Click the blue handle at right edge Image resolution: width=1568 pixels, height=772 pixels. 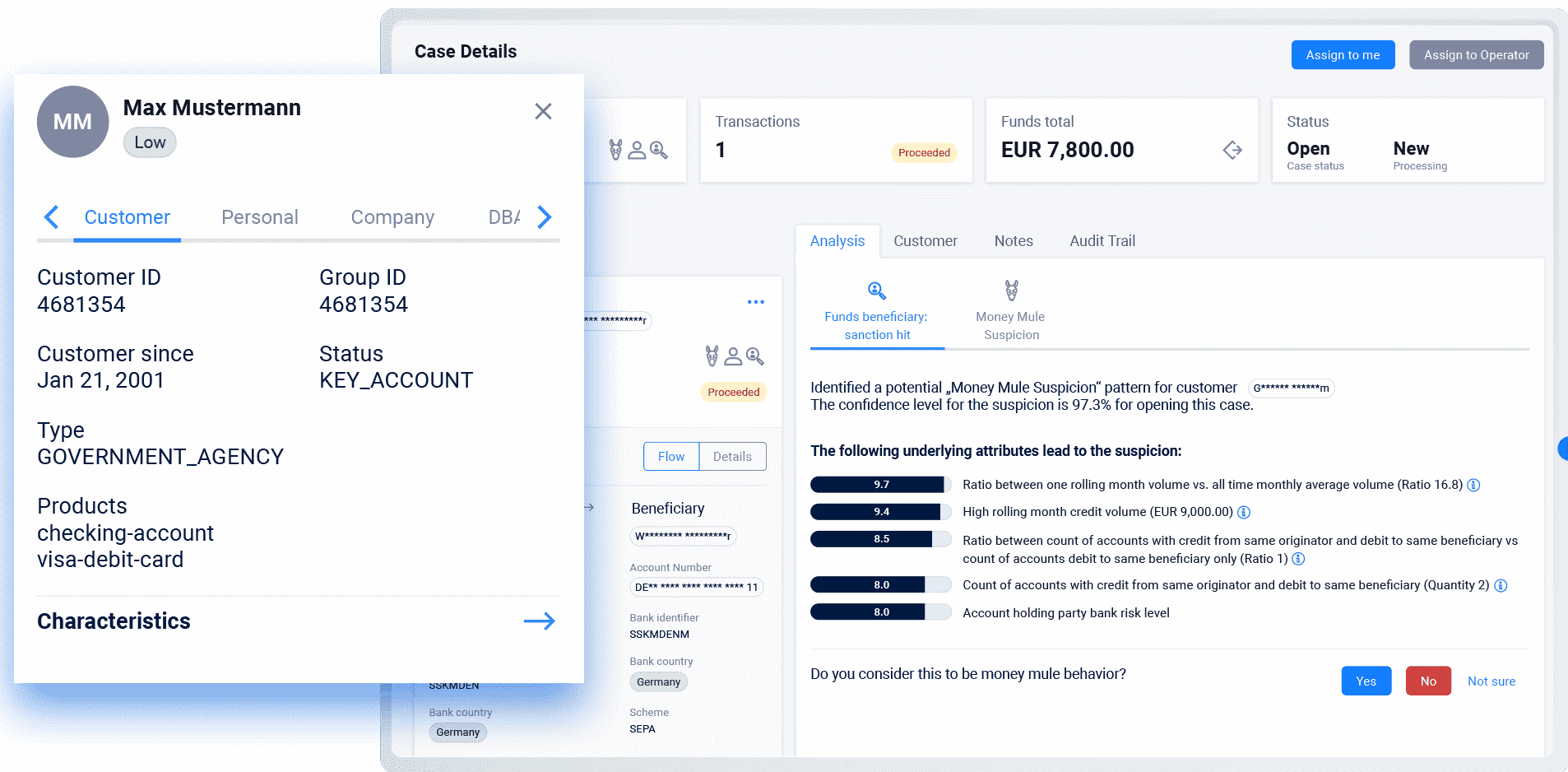coord(1563,449)
